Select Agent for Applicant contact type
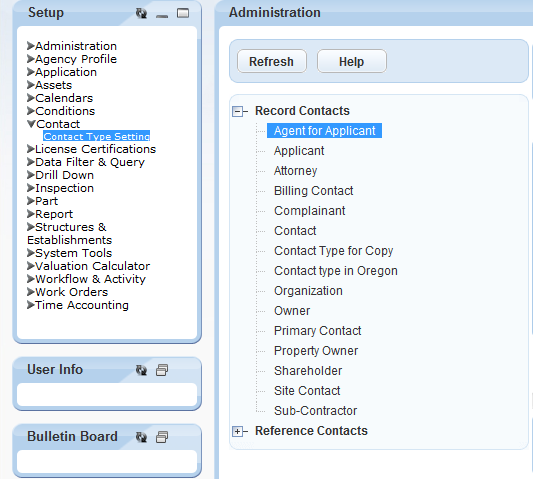Image resolution: width=533 pixels, height=479 pixels. pos(324,131)
